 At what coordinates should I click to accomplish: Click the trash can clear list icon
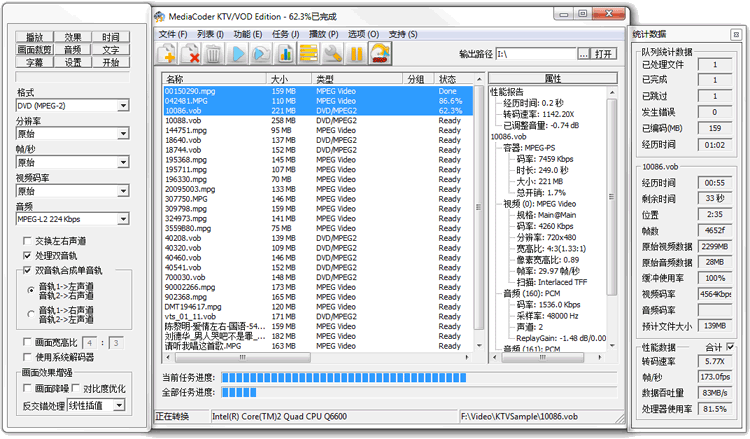pyautogui.click(x=213, y=54)
